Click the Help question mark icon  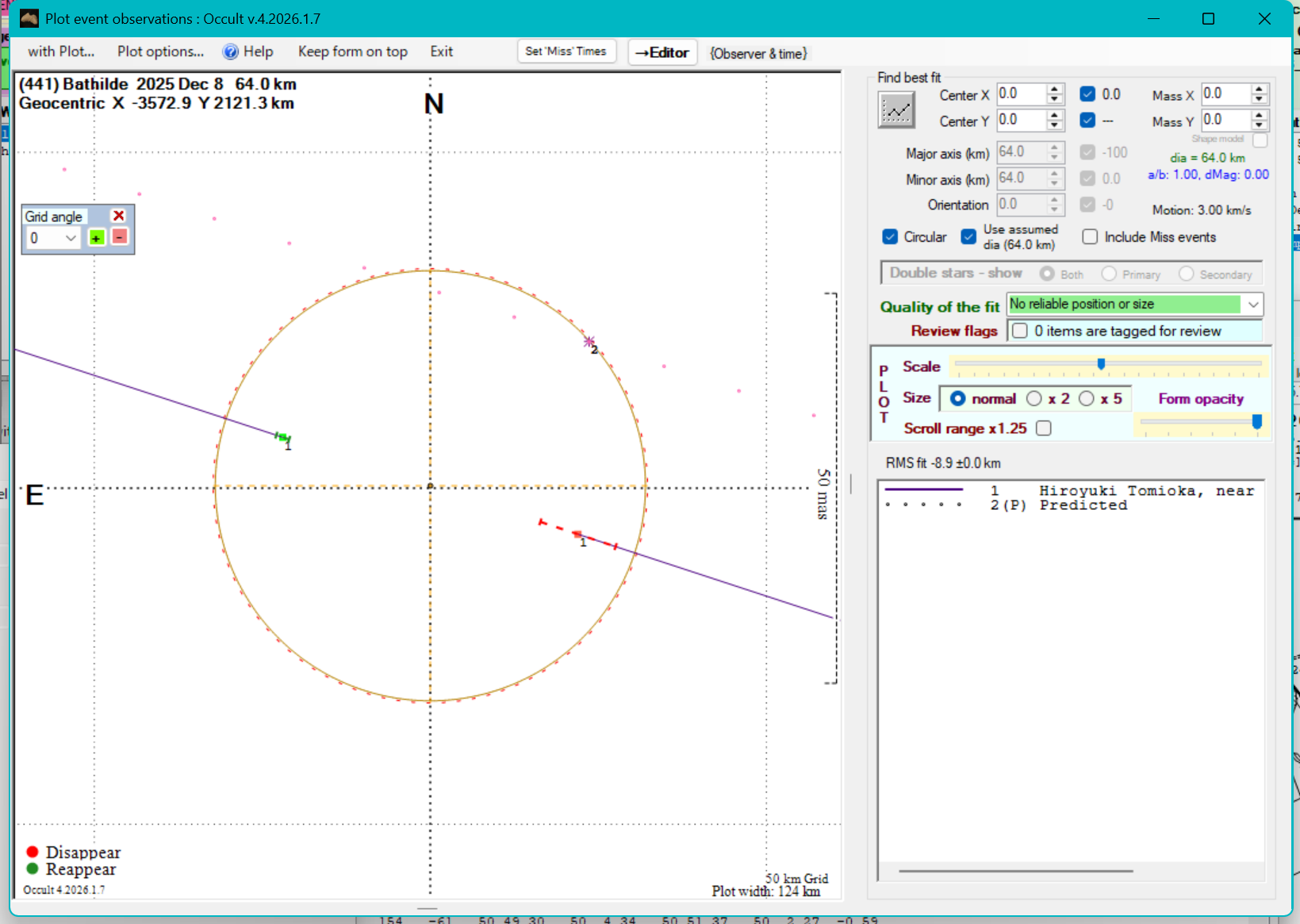[x=230, y=52]
